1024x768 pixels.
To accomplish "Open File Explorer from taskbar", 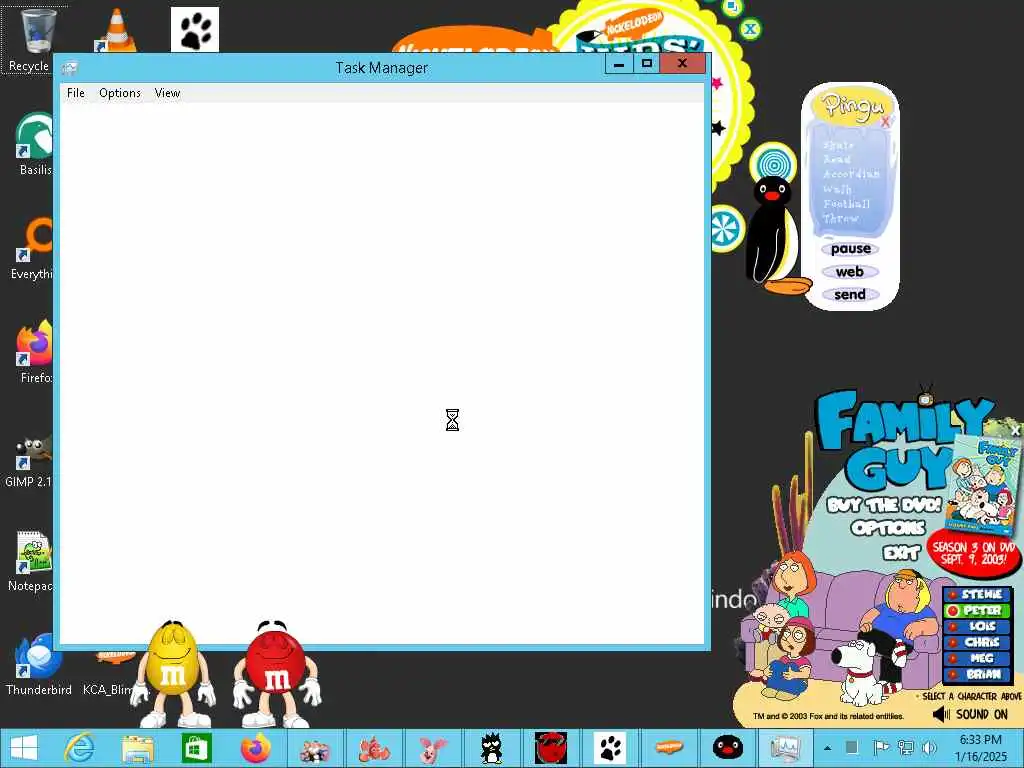I will point(138,749).
